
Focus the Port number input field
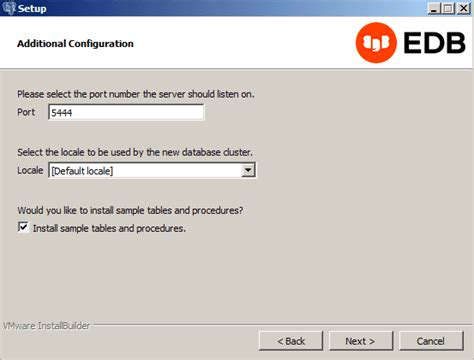coord(126,112)
